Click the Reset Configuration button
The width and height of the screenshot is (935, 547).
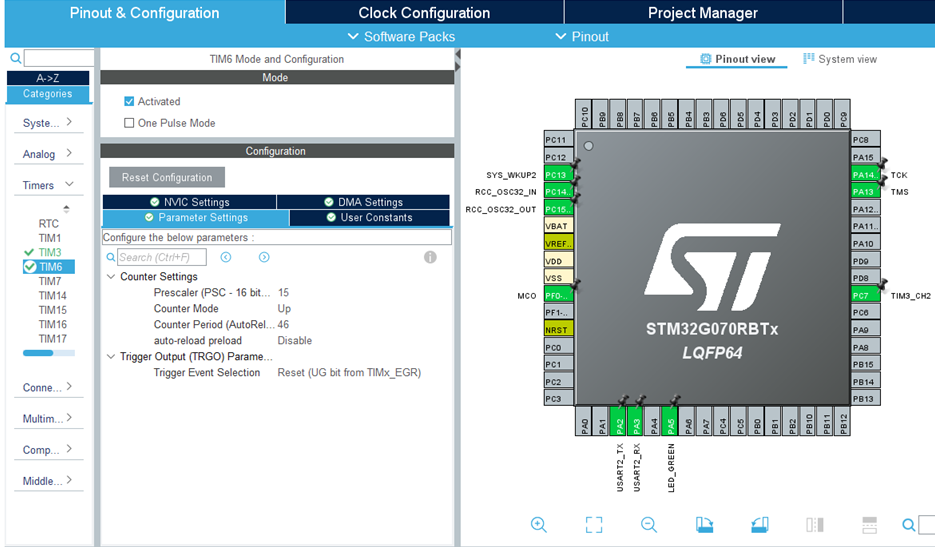tap(167, 177)
